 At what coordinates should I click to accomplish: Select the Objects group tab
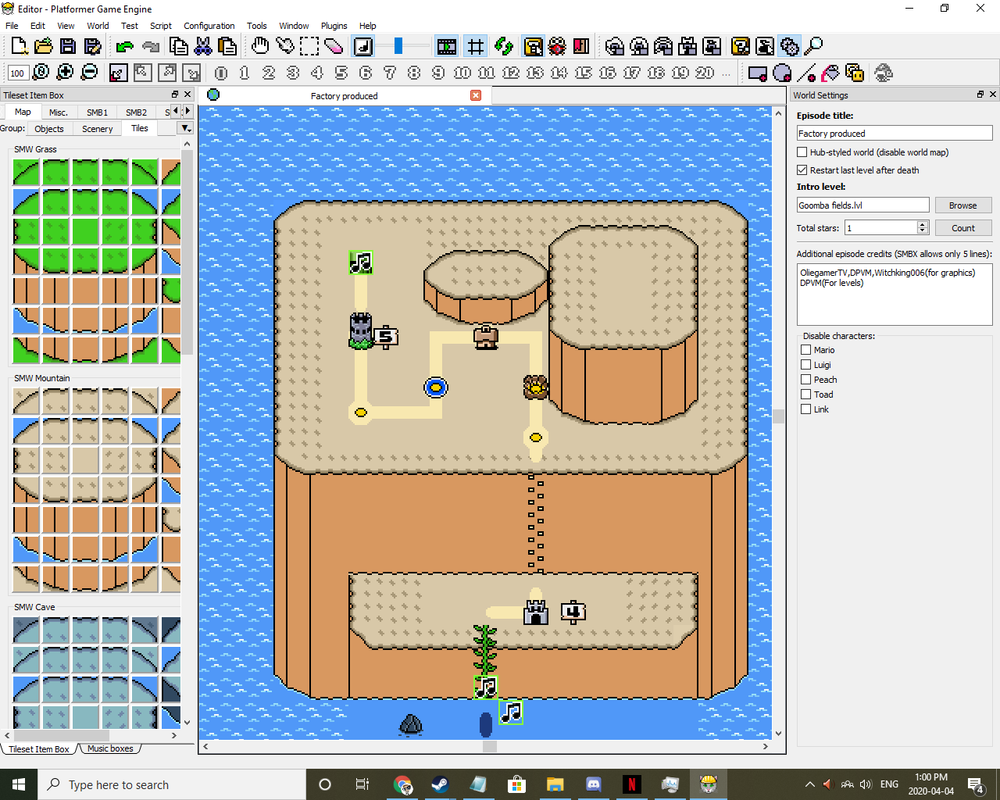49,129
